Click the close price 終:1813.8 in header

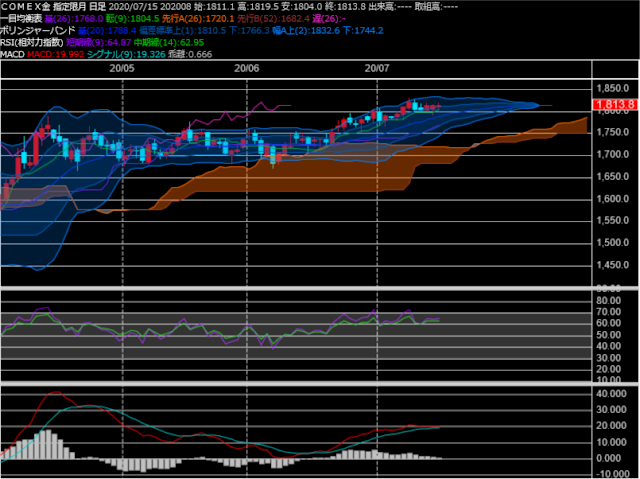point(345,7)
